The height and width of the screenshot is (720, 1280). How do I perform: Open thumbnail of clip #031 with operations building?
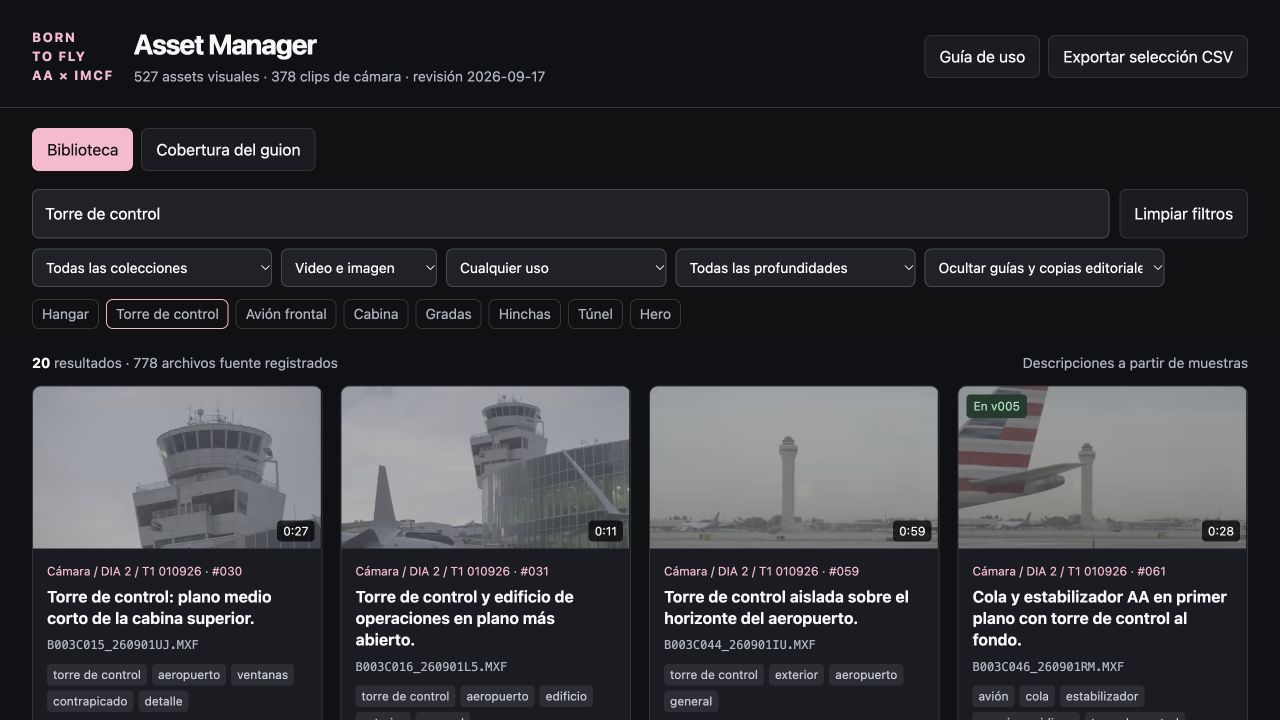(485, 468)
